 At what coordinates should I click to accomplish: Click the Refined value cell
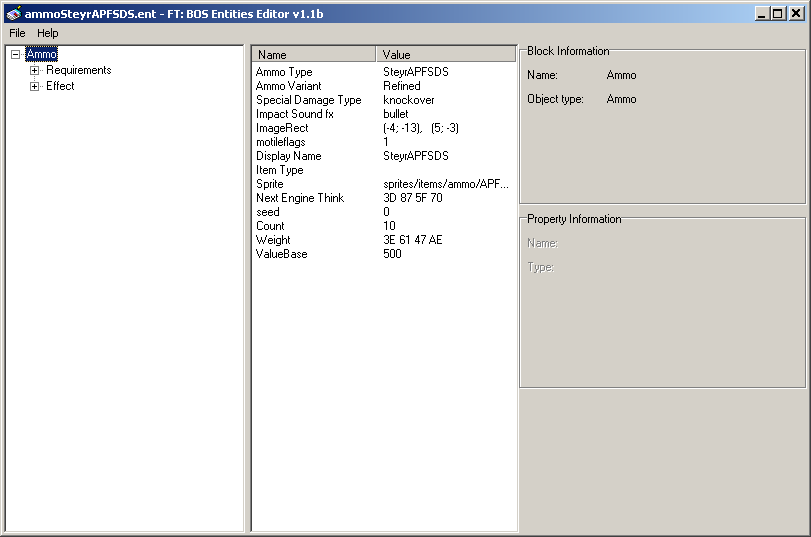point(402,86)
